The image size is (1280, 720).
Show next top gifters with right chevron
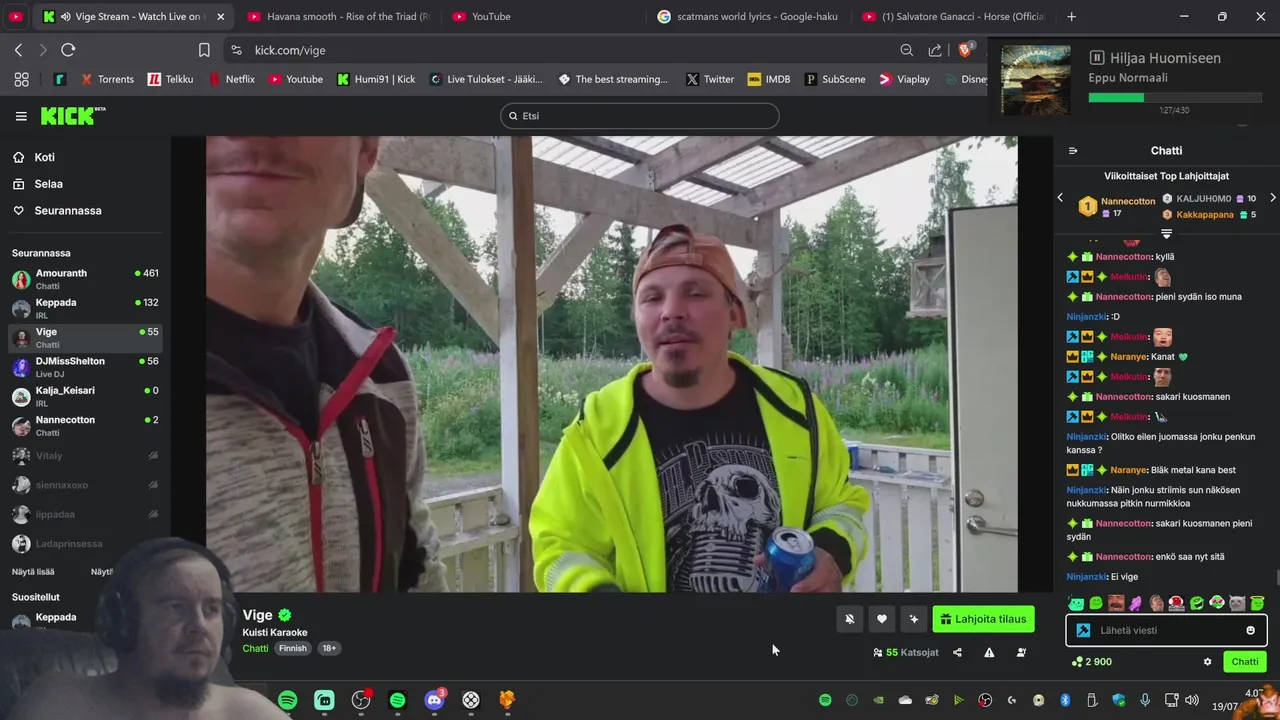1272,198
